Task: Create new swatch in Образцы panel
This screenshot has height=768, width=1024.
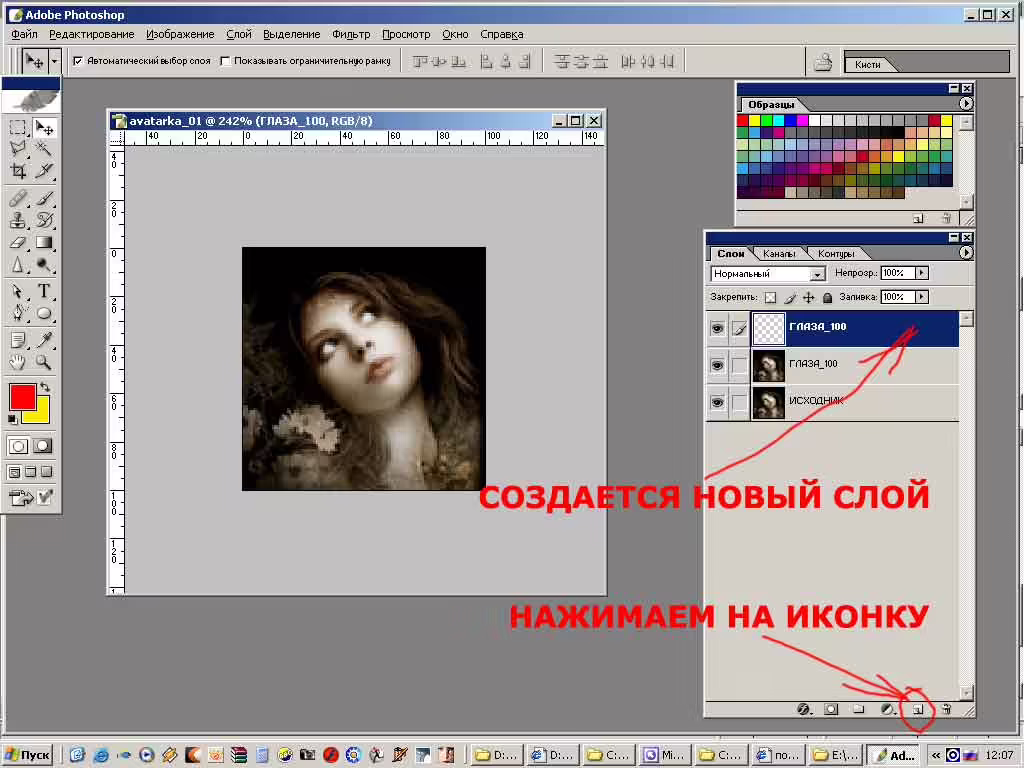Action: click(x=918, y=219)
